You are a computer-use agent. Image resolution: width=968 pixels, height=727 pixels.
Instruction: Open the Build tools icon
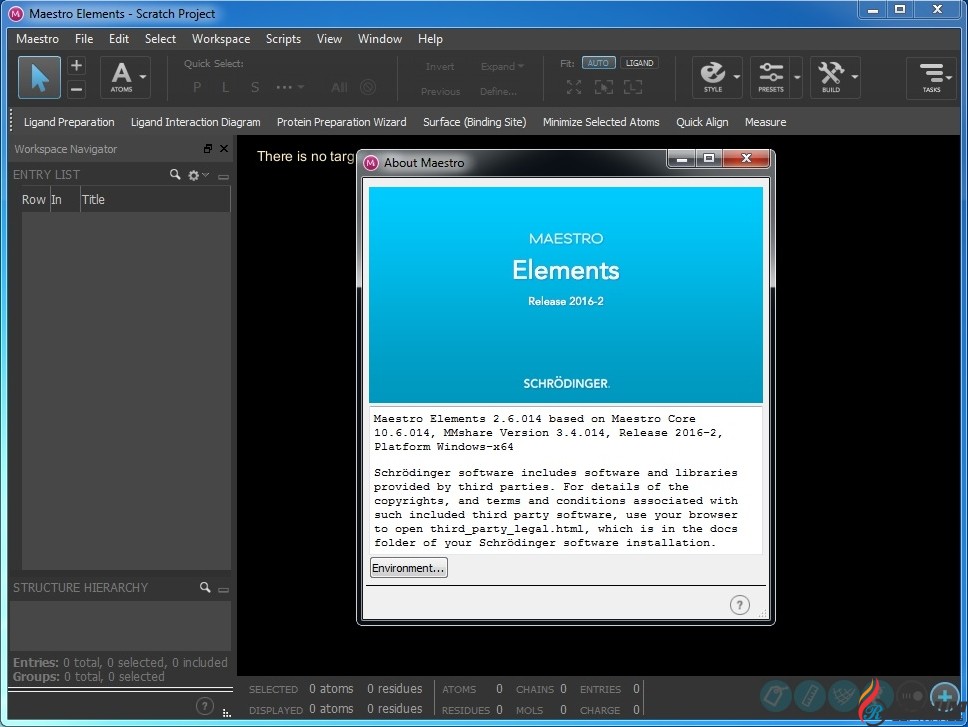pyautogui.click(x=830, y=76)
